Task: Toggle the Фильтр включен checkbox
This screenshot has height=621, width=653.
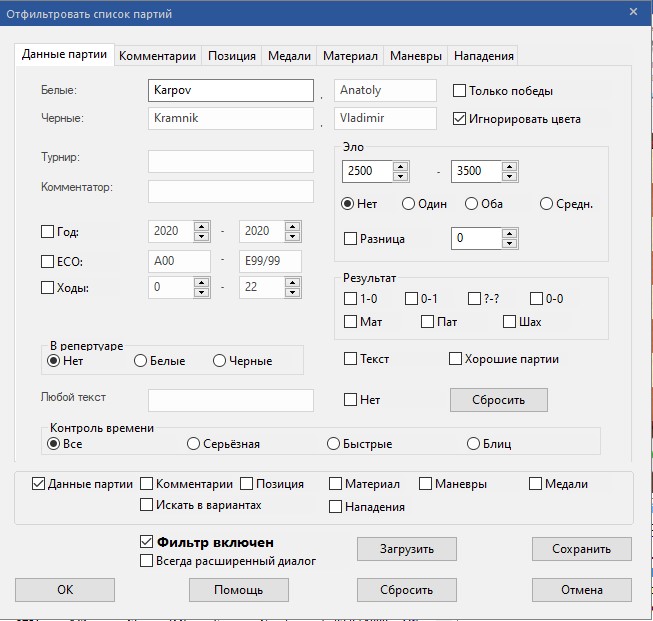Action: point(146,542)
